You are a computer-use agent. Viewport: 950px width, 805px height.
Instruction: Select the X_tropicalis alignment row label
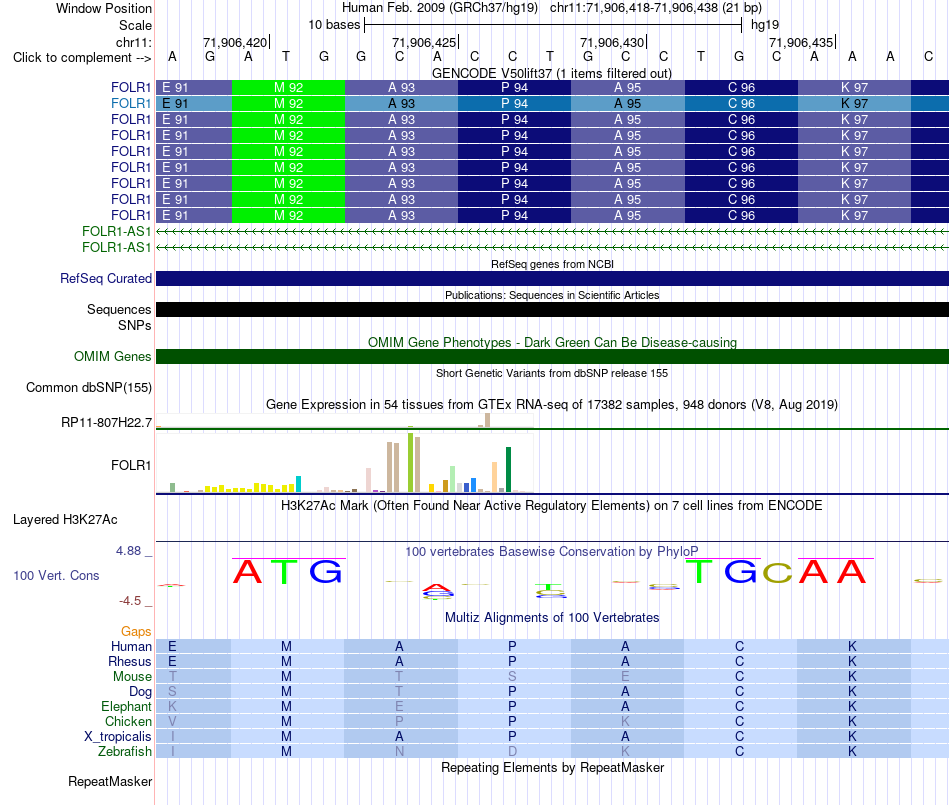pos(118,737)
